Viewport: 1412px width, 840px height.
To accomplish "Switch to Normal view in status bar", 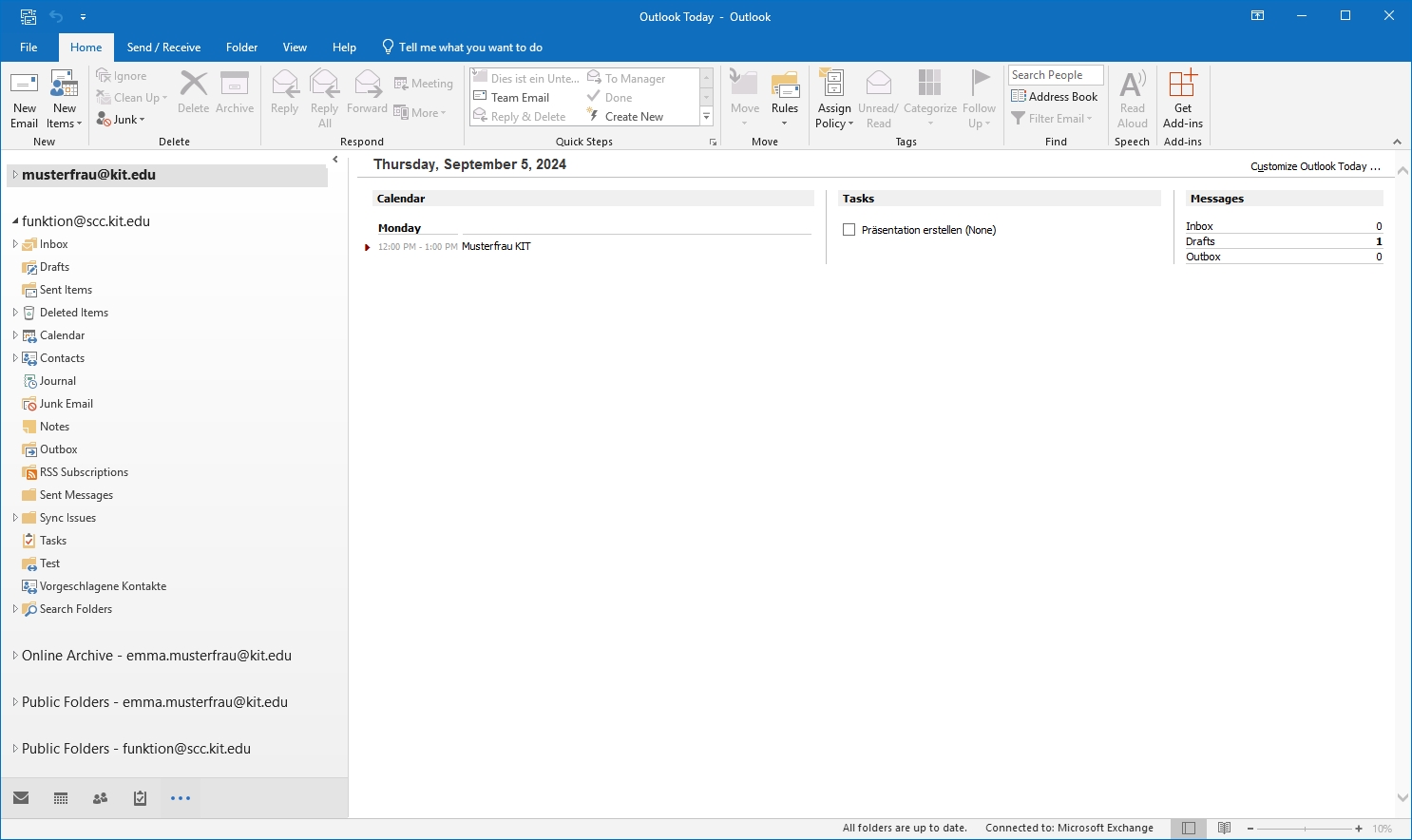I will pos(1188,829).
